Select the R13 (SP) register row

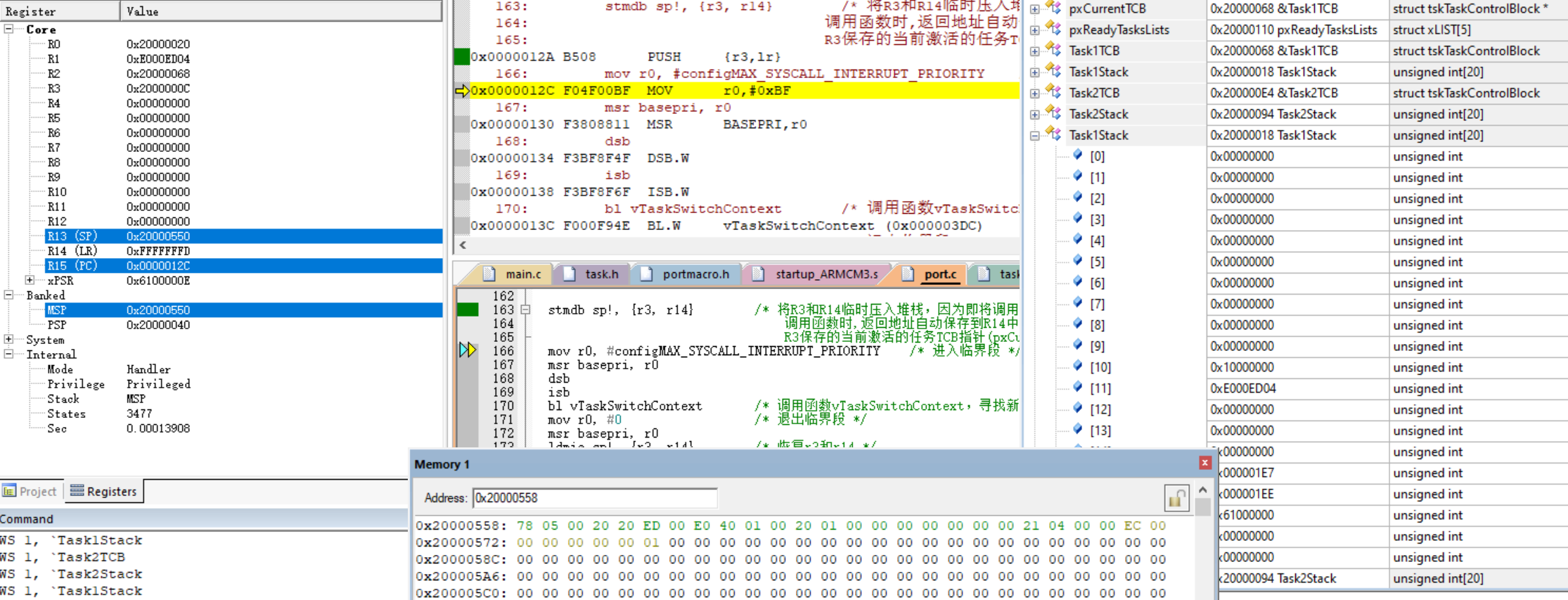[x=244, y=236]
